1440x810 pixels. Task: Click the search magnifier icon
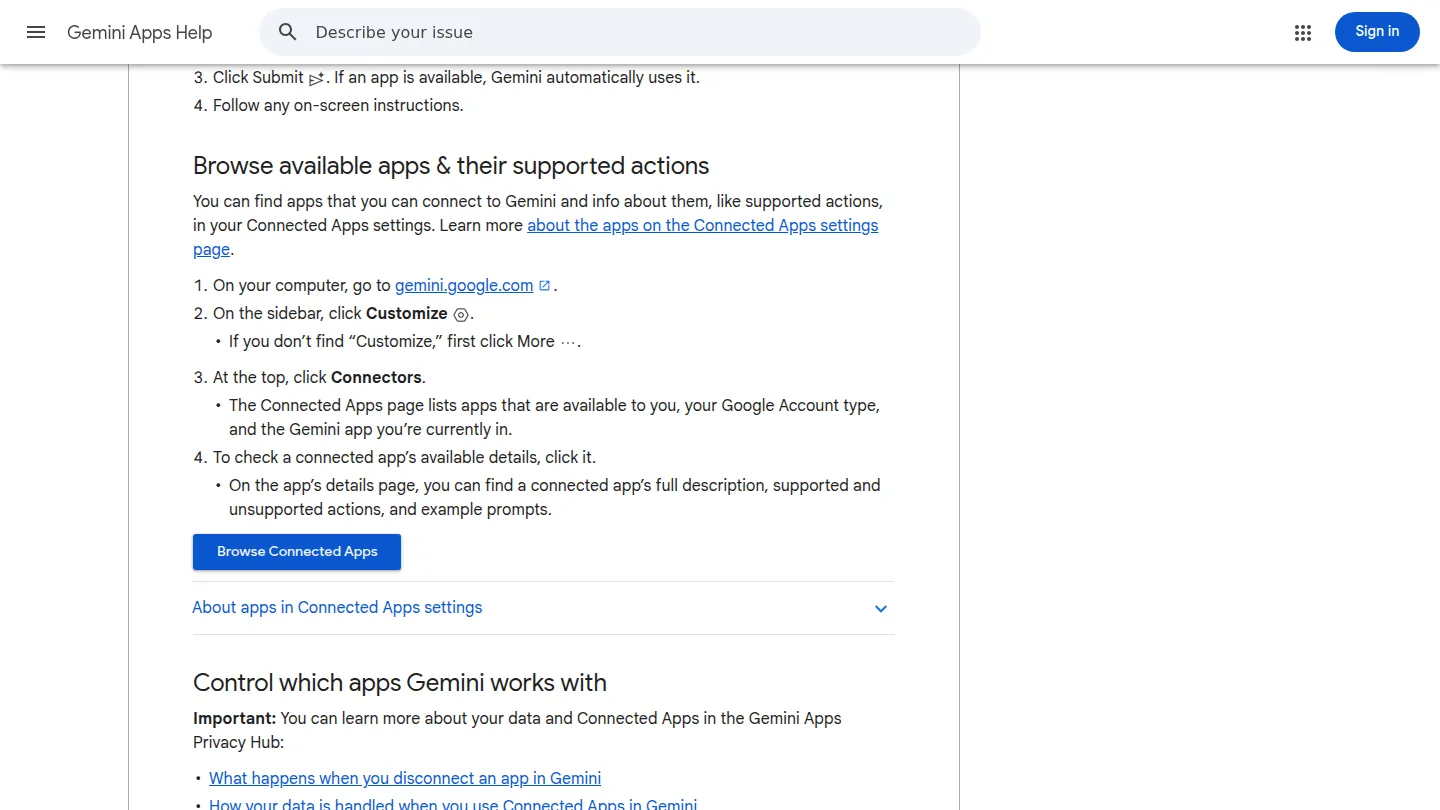[x=288, y=32]
